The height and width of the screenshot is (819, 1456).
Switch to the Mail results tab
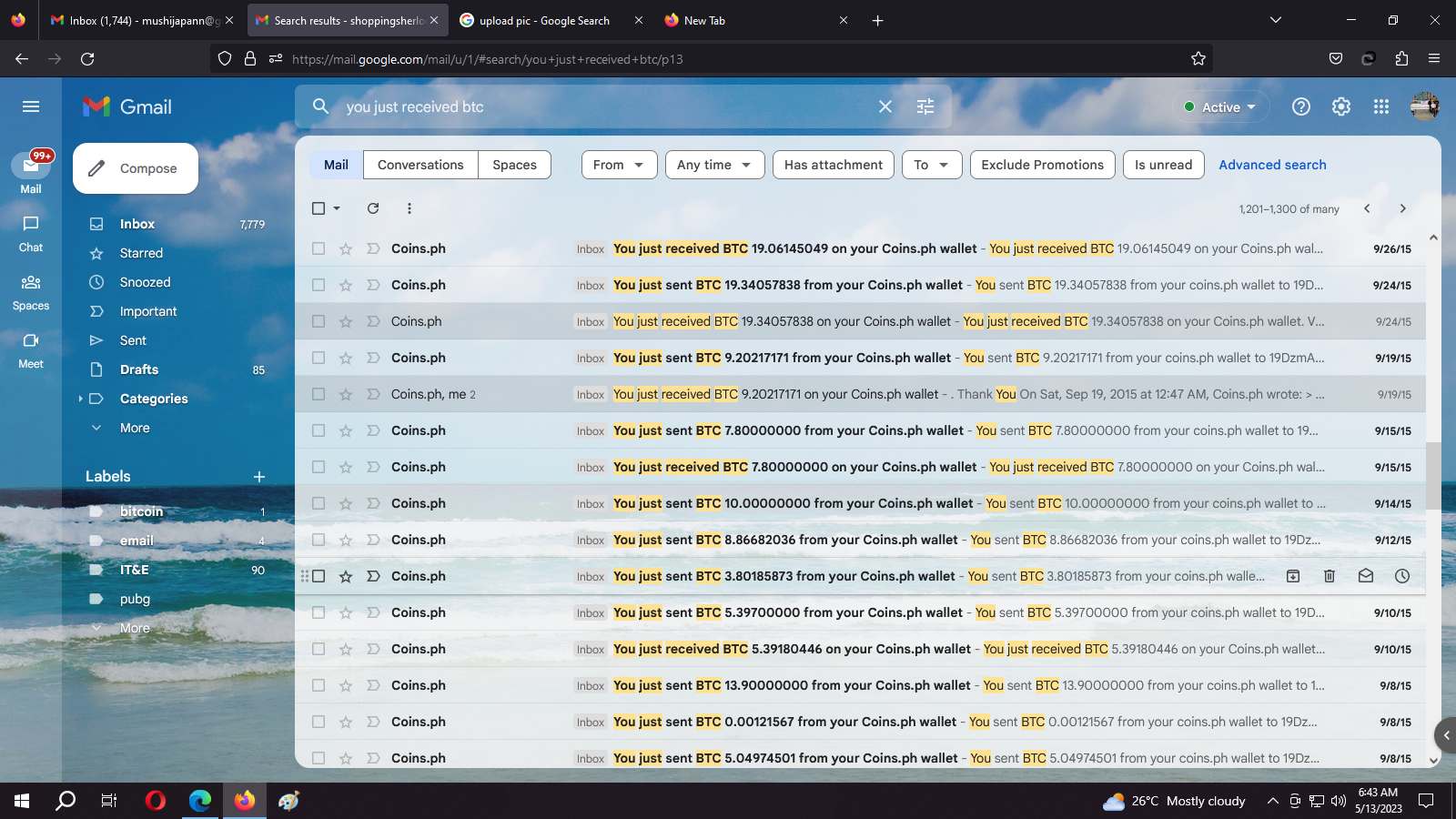[x=336, y=165]
